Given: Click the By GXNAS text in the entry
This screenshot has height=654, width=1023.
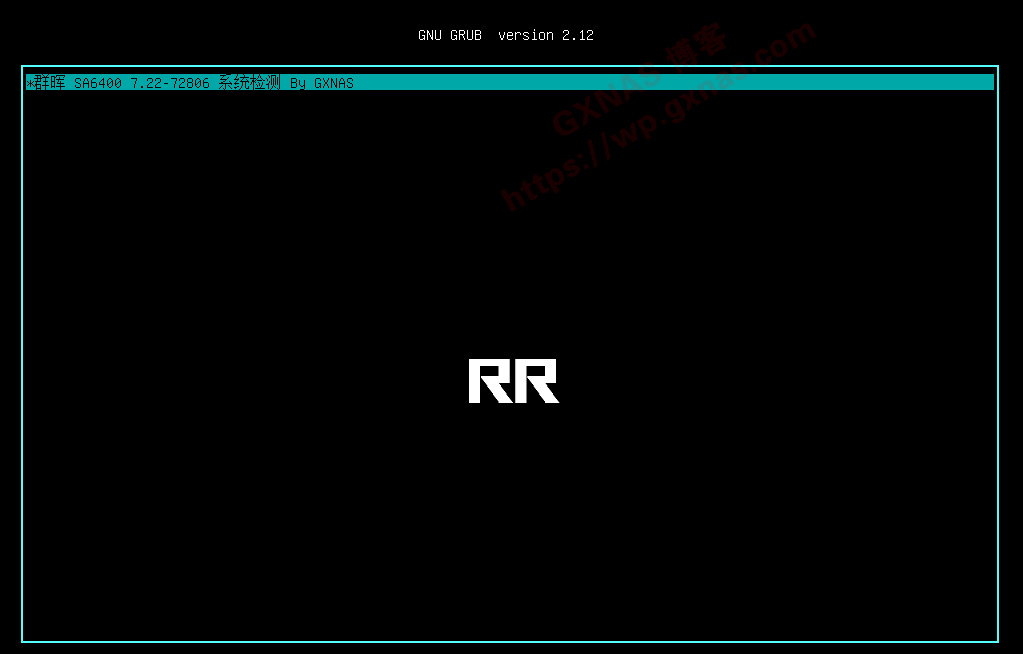Looking at the screenshot, I should click(322, 83).
